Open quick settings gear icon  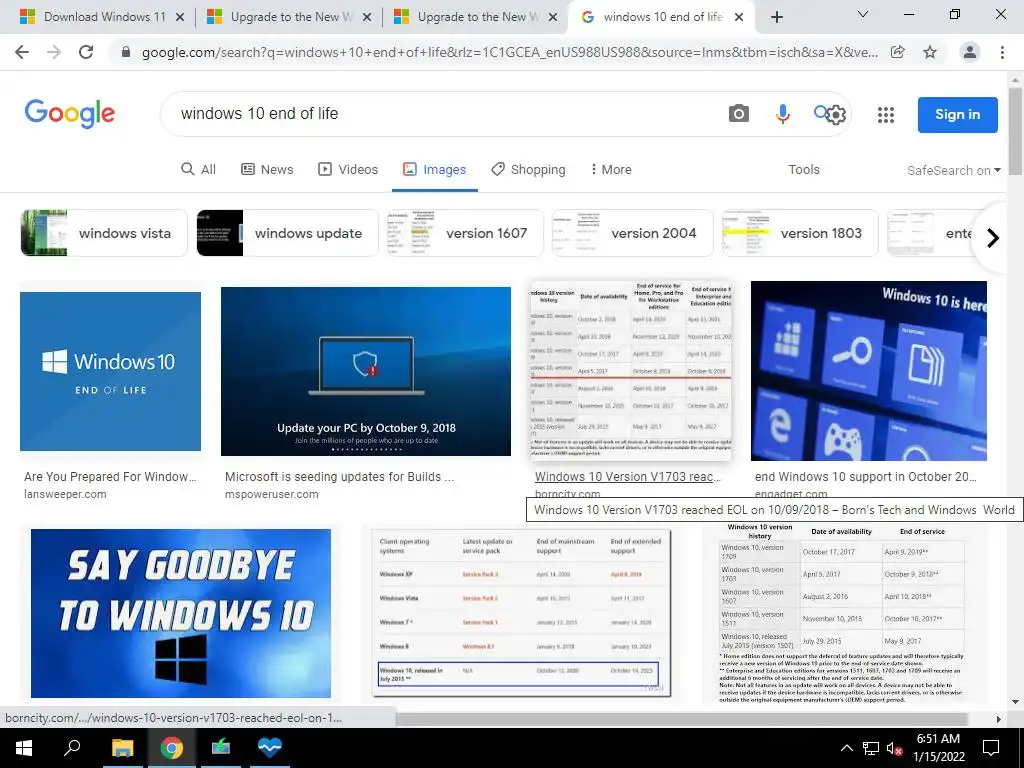[x=836, y=116]
